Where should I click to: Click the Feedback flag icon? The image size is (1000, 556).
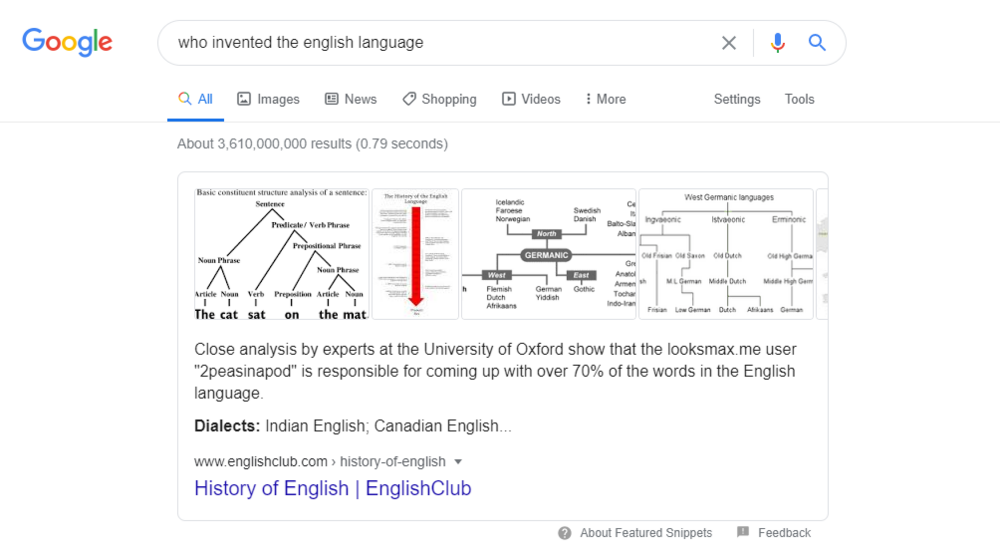(743, 532)
